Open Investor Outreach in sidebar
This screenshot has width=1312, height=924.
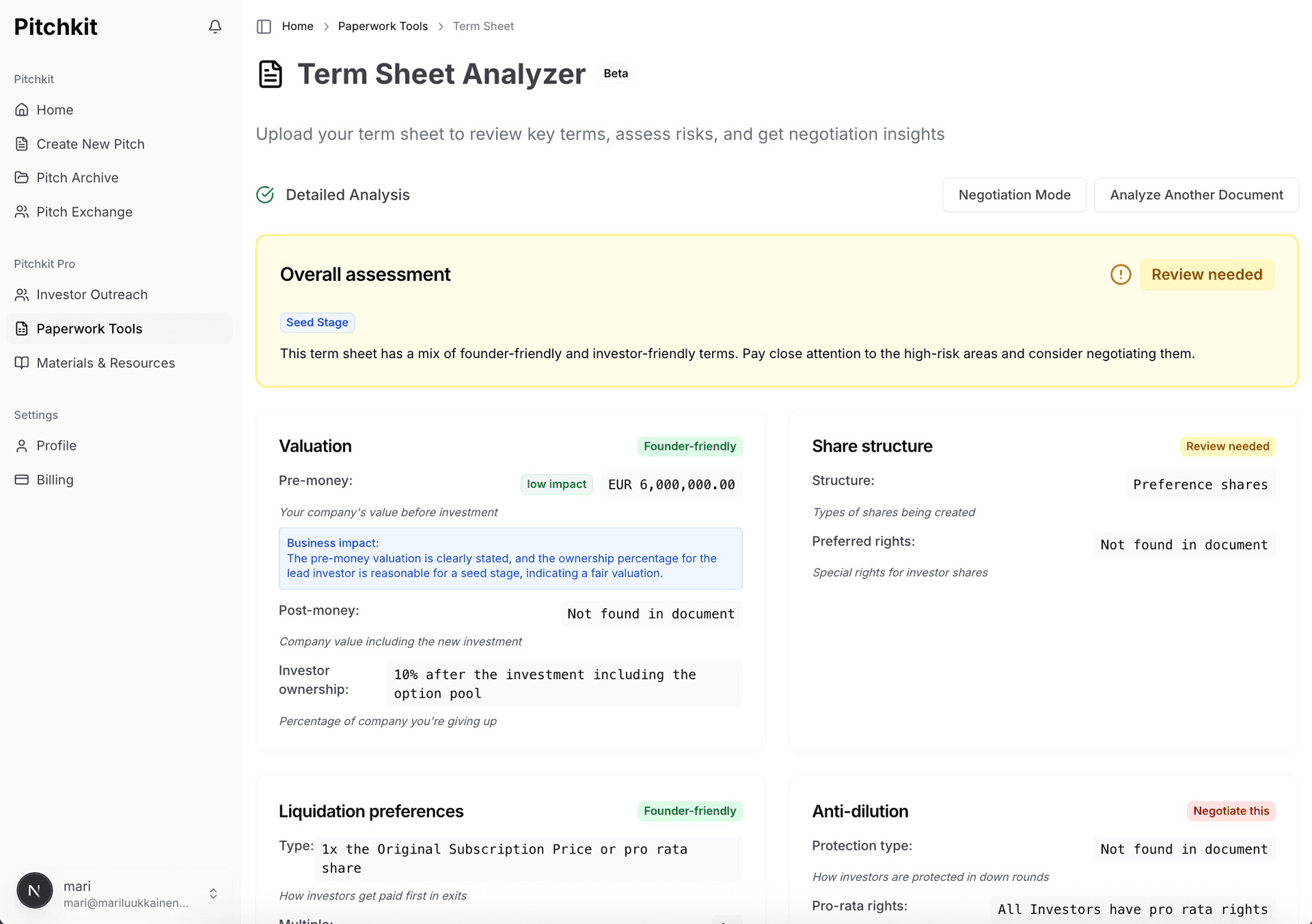[92, 295]
